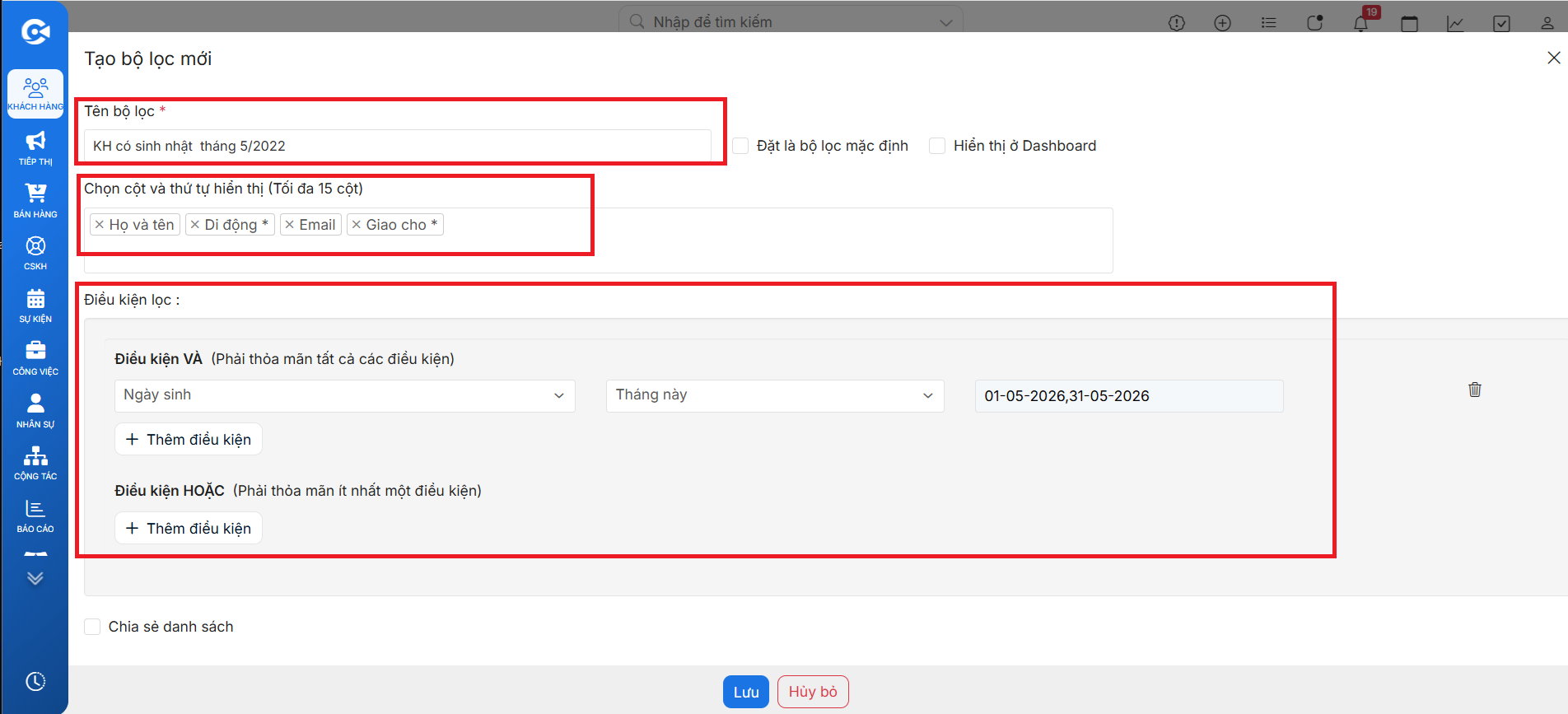
Task: Expand more sidebar modules with double chevron
Action: tap(35, 578)
